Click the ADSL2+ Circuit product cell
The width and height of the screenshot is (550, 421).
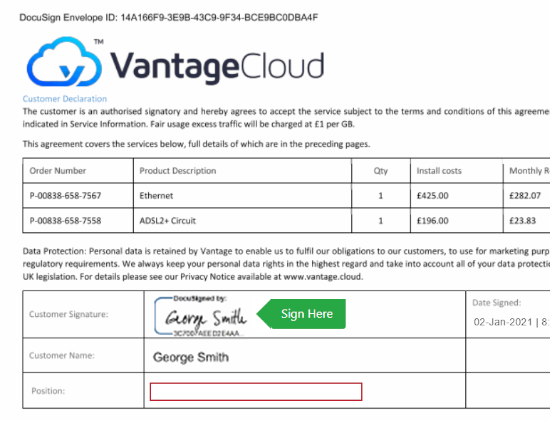click(242, 221)
